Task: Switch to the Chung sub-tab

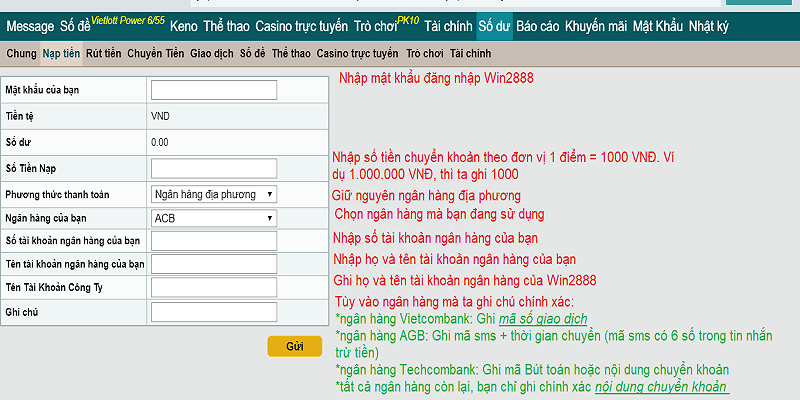Action: [21, 54]
